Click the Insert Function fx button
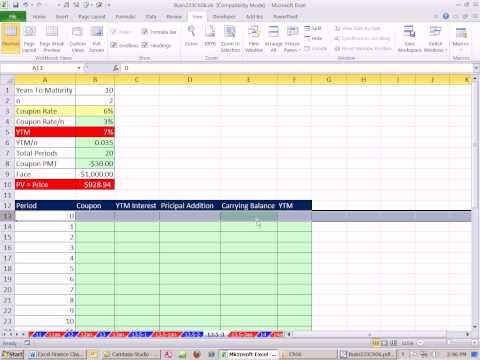480x360 pixels. click(116, 68)
